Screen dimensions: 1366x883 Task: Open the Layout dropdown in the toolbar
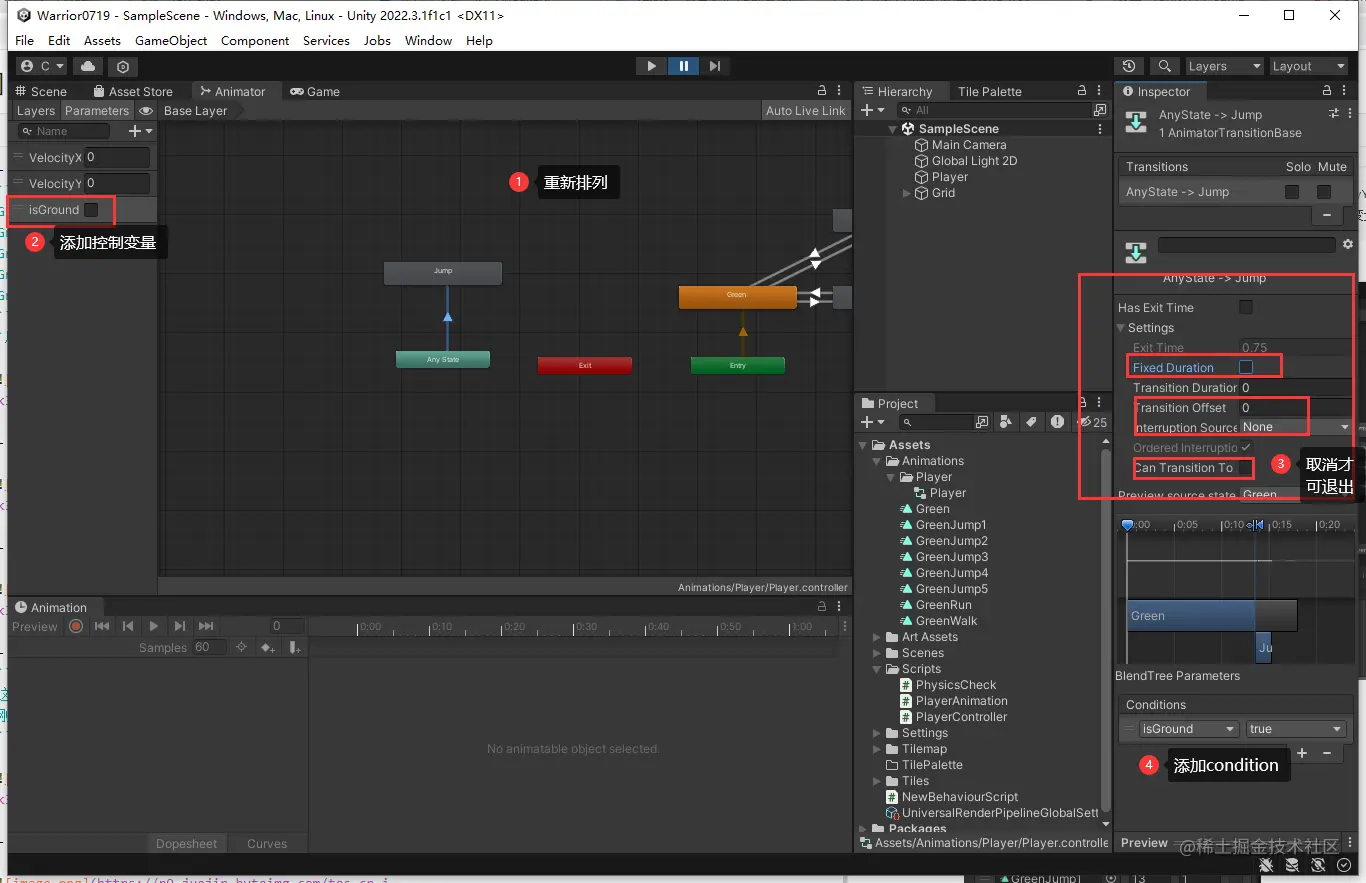1309,66
